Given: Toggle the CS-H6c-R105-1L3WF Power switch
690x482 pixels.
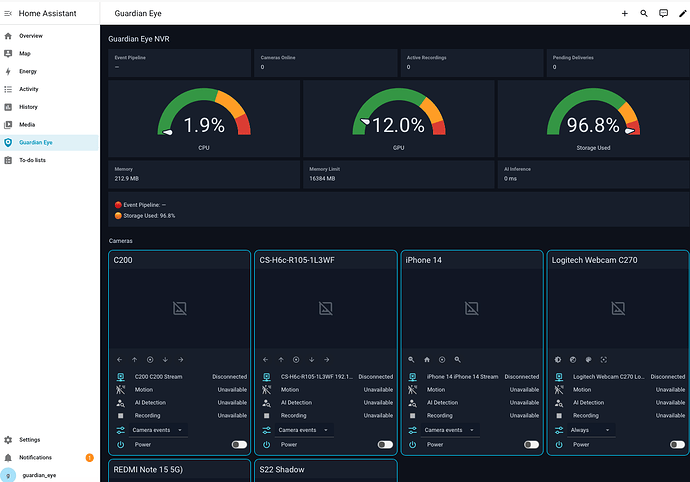Looking at the screenshot, I should point(385,445).
